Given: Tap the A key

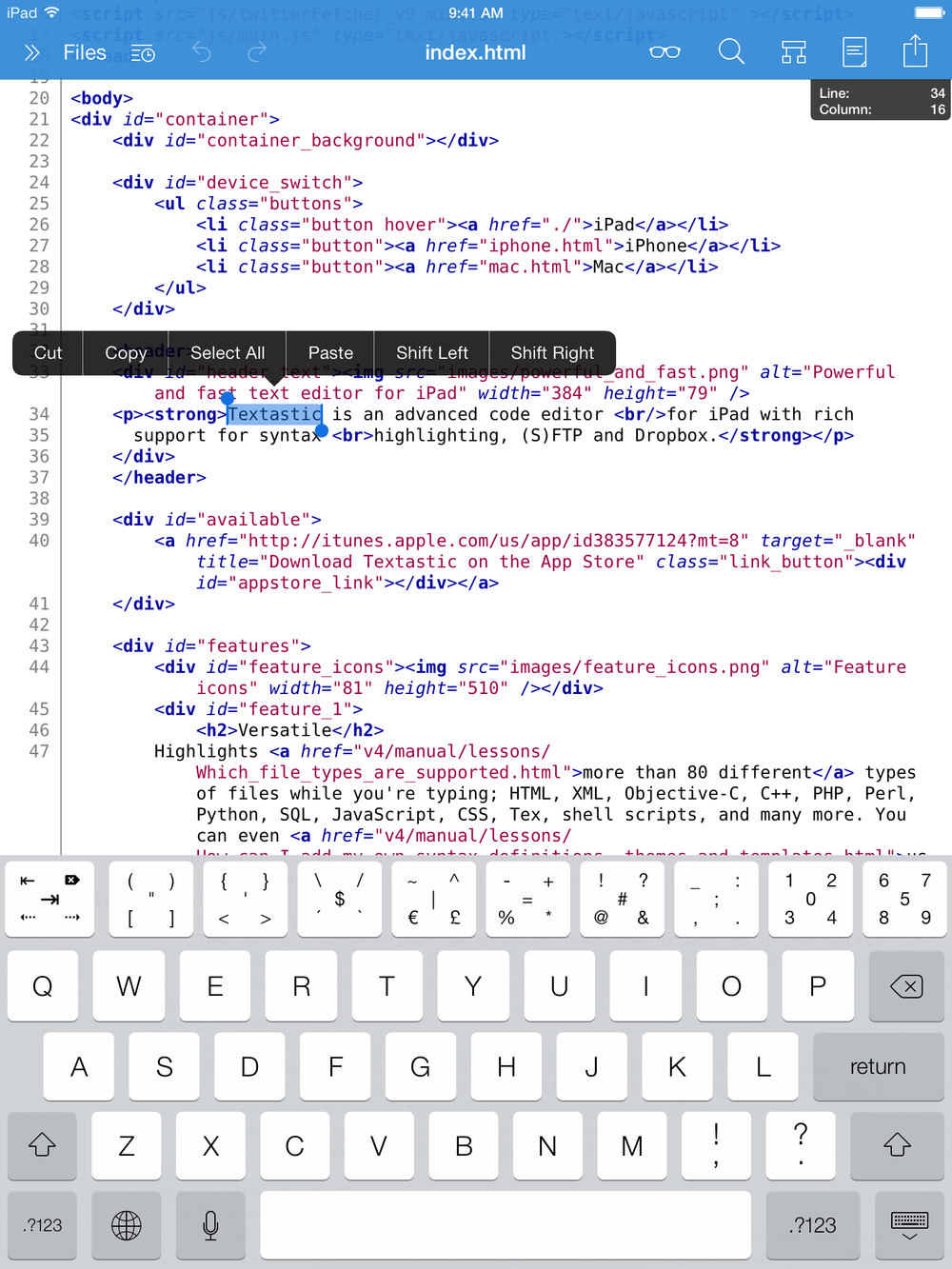Looking at the screenshot, I should click(x=79, y=1066).
